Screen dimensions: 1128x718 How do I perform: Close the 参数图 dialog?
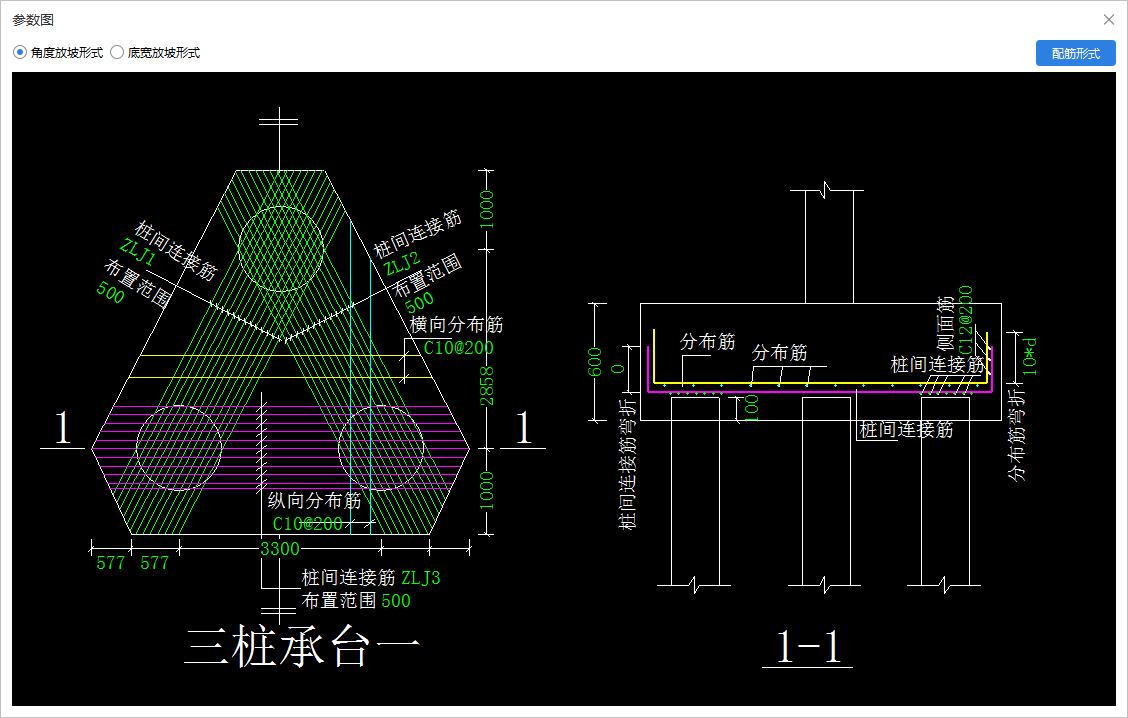pyautogui.click(x=1109, y=19)
